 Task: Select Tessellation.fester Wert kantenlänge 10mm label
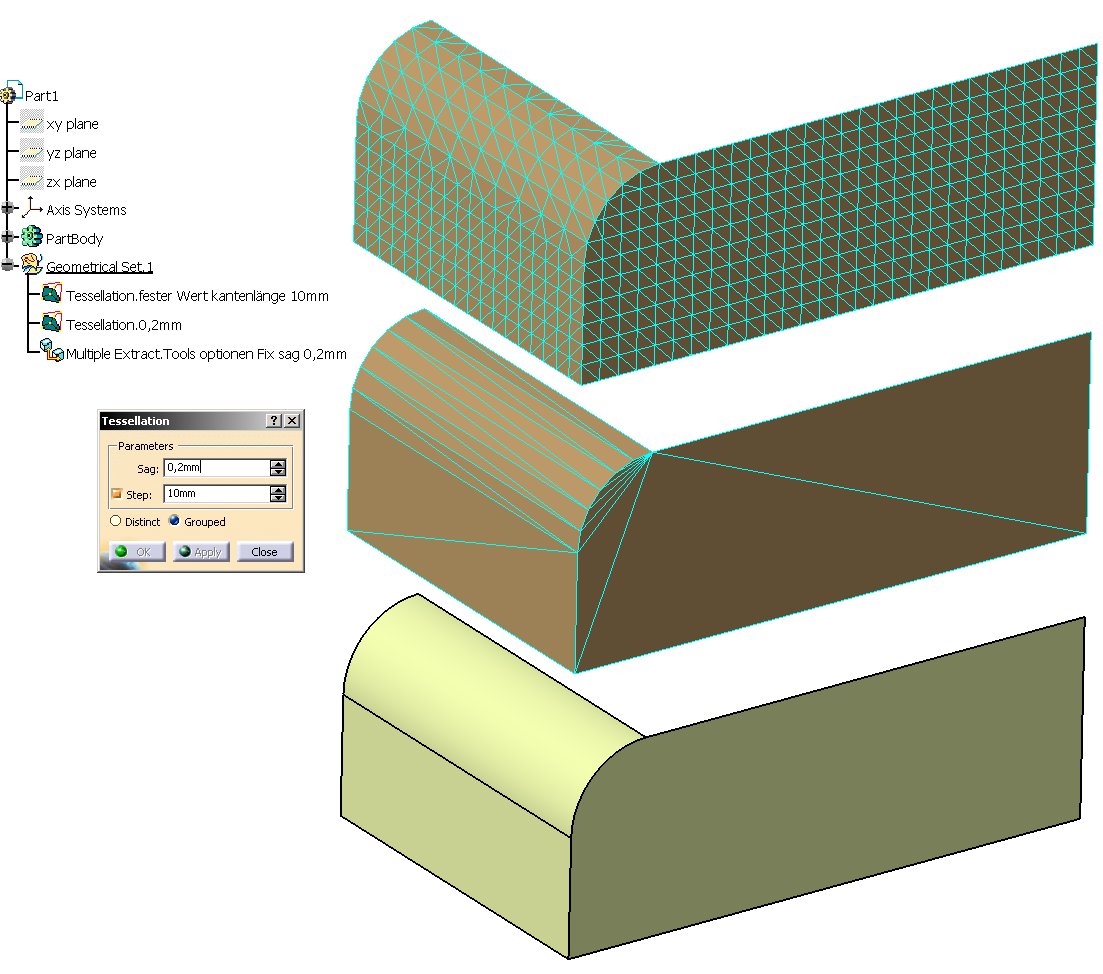click(198, 296)
